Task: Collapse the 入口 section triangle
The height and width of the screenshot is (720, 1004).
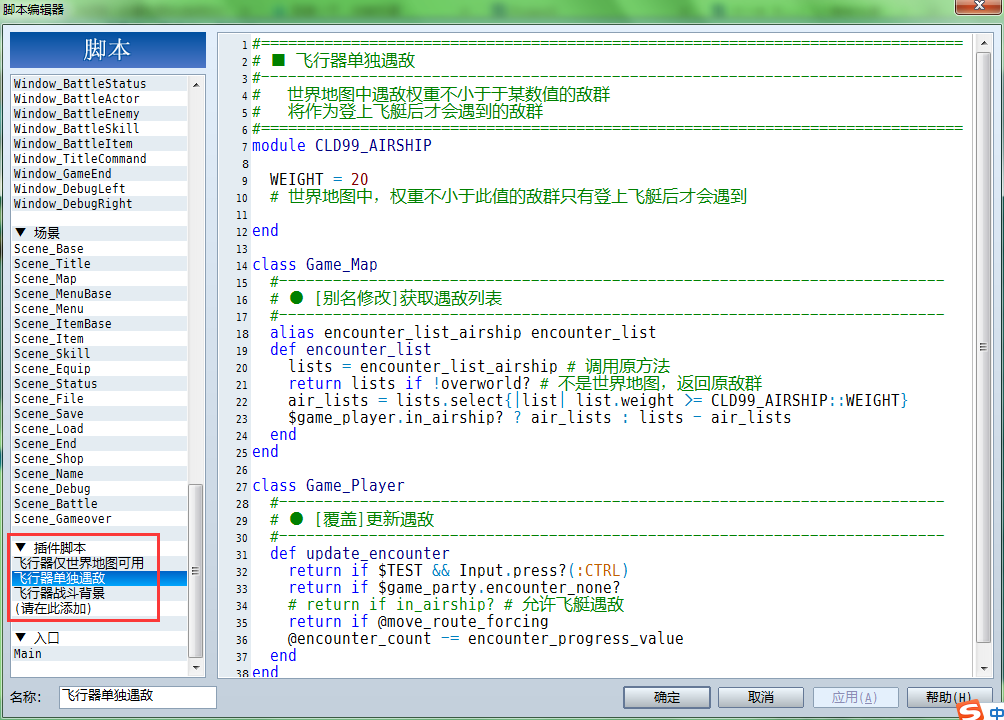Action: (20, 637)
